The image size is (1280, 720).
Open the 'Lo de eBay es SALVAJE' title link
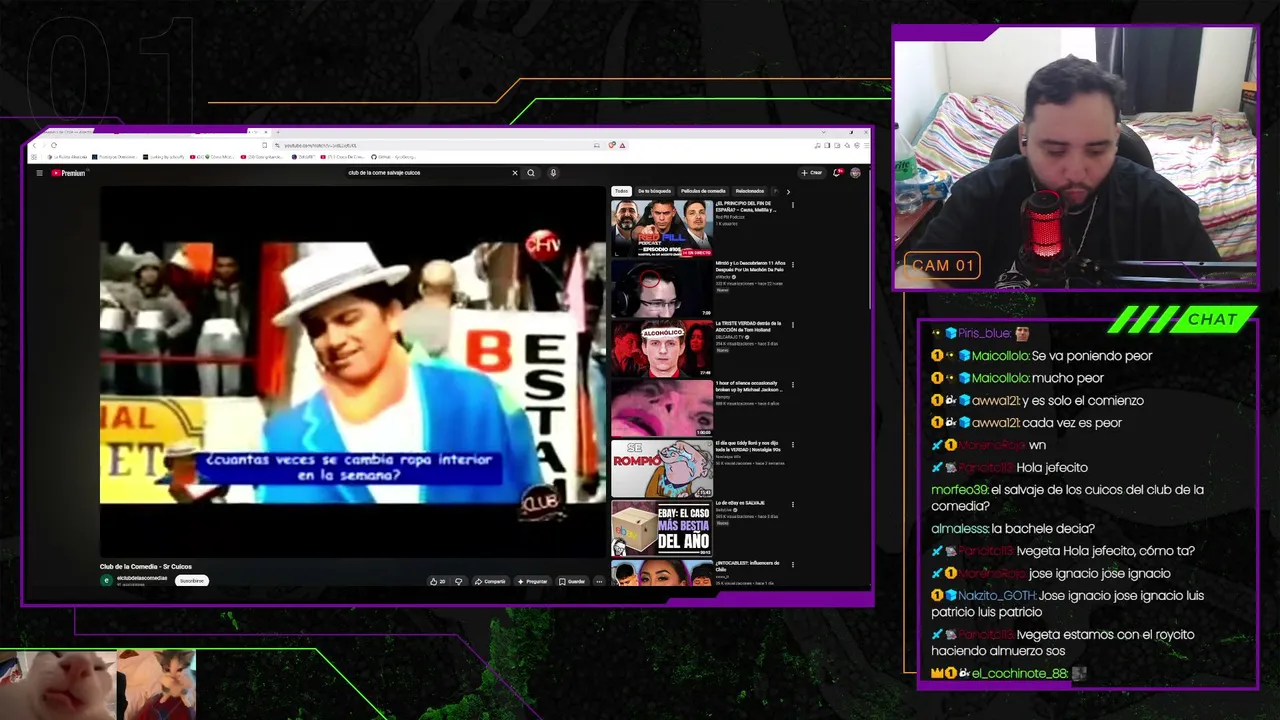pyautogui.click(x=740, y=503)
